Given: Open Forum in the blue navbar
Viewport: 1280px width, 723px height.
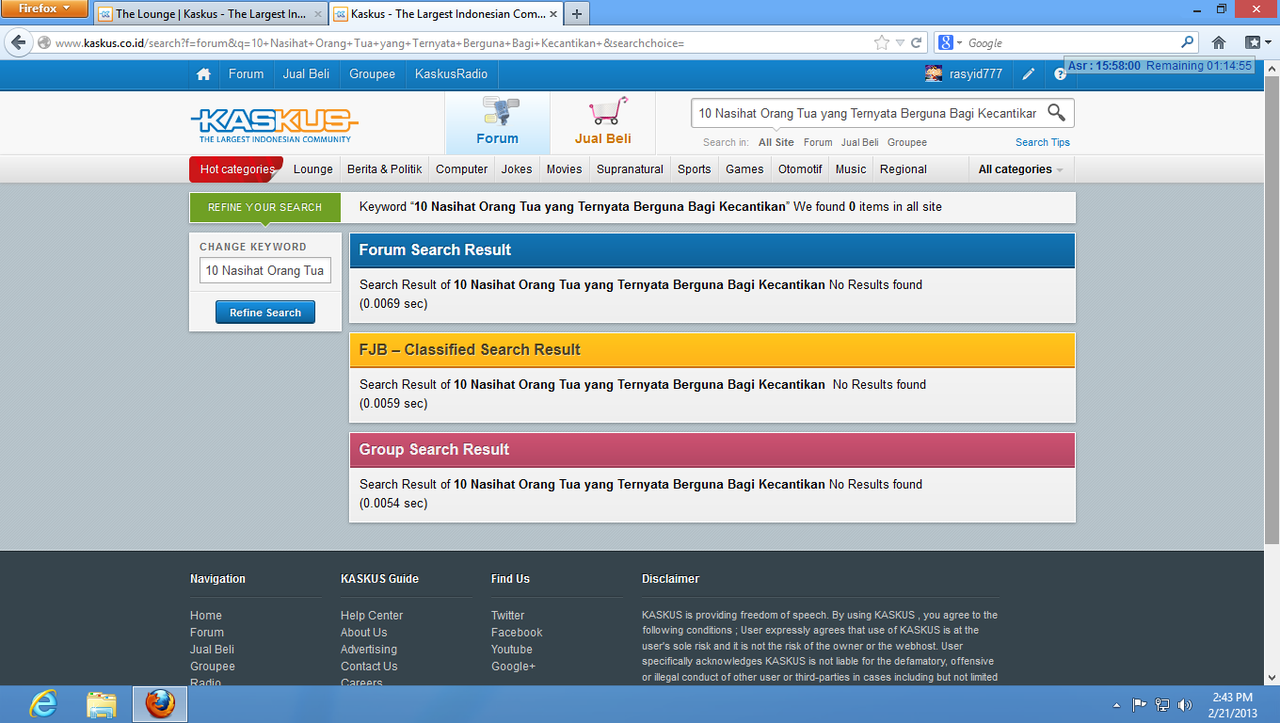Looking at the screenshot, I should point(246,74).
